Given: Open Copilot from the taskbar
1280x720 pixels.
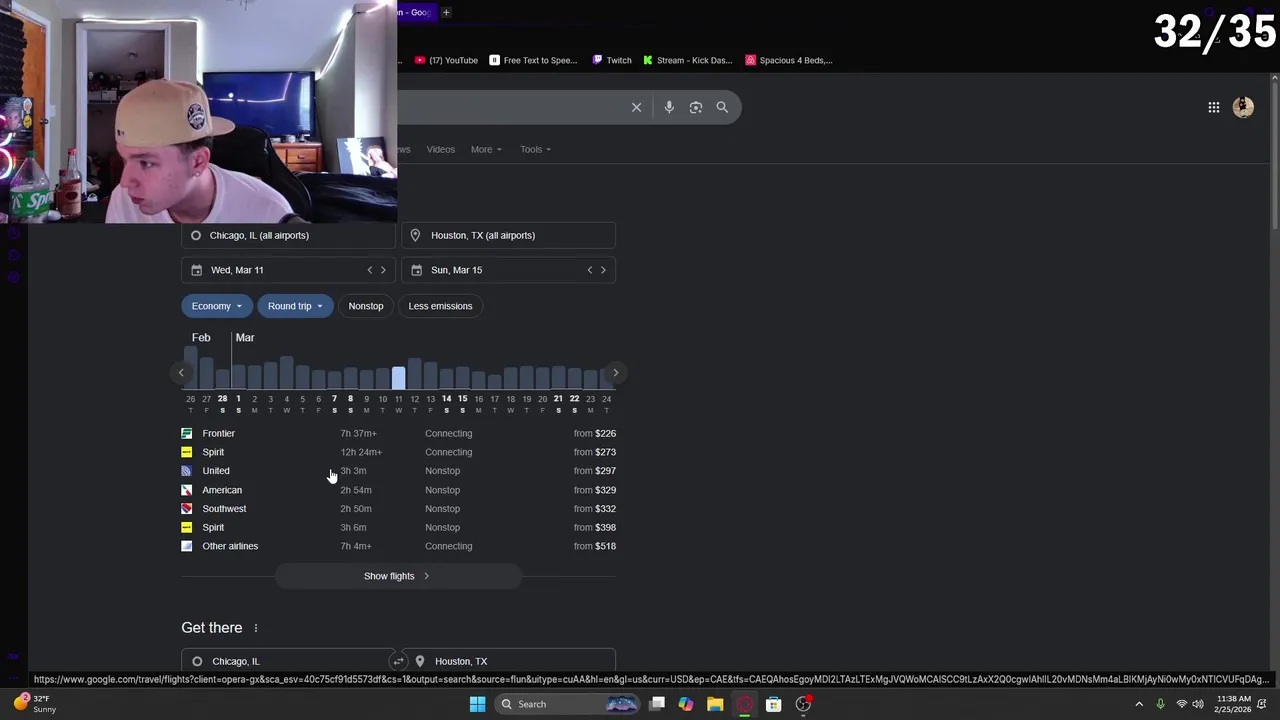Looking at the screenshot, I should coord(686,704).
